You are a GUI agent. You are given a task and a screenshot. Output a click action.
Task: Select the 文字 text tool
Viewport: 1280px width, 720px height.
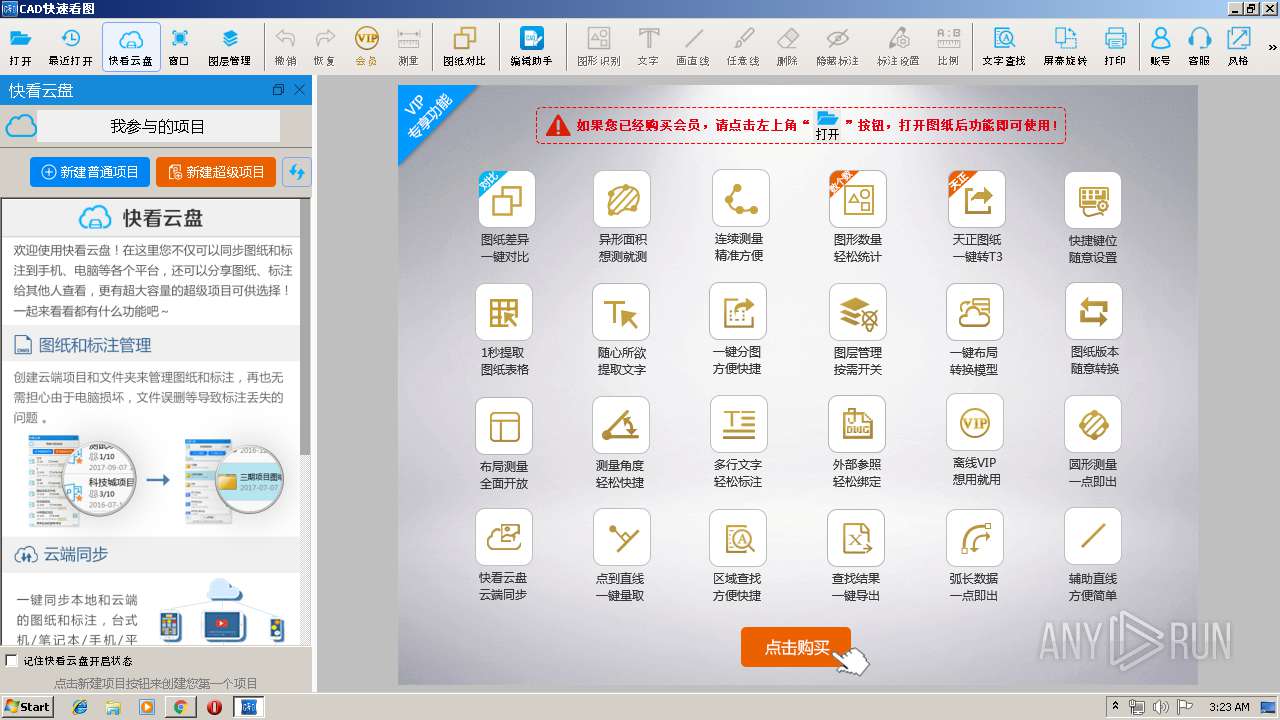(648, 47)
